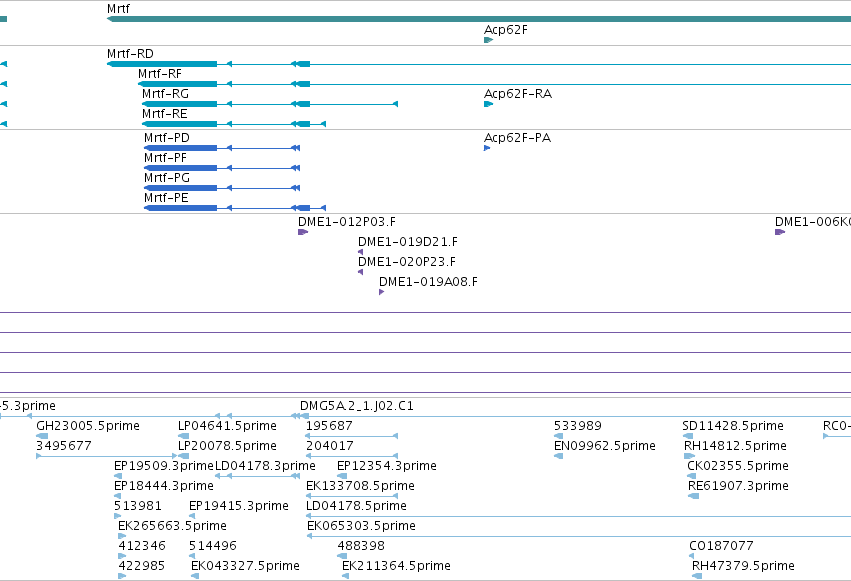Select the Mrtf-RG transcript label
Viewport: 851px width, 581px height.
166,94
